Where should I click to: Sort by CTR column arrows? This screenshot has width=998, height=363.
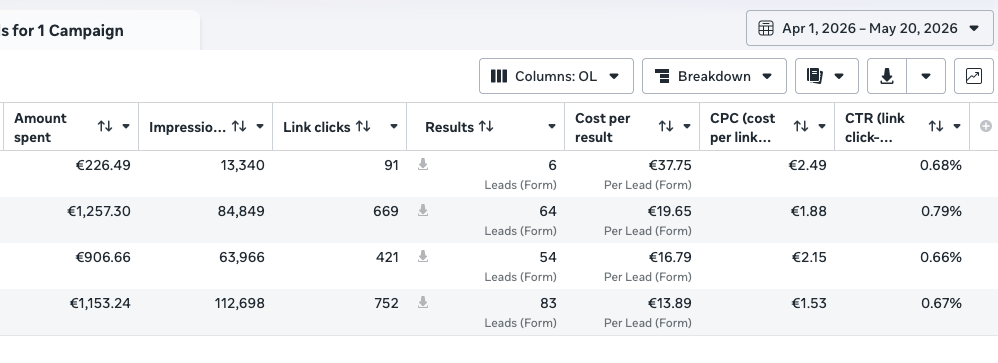[936, 126]
